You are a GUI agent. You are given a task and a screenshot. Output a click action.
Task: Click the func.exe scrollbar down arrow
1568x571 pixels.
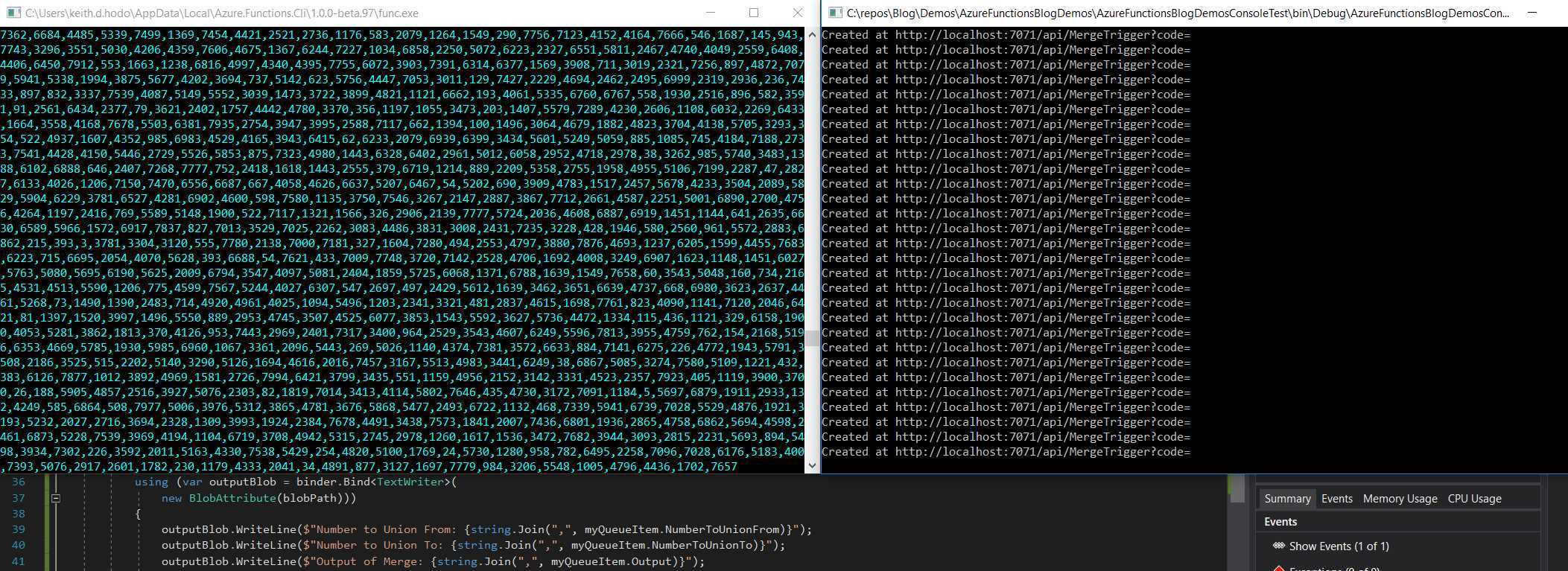[x=812, y=465]
